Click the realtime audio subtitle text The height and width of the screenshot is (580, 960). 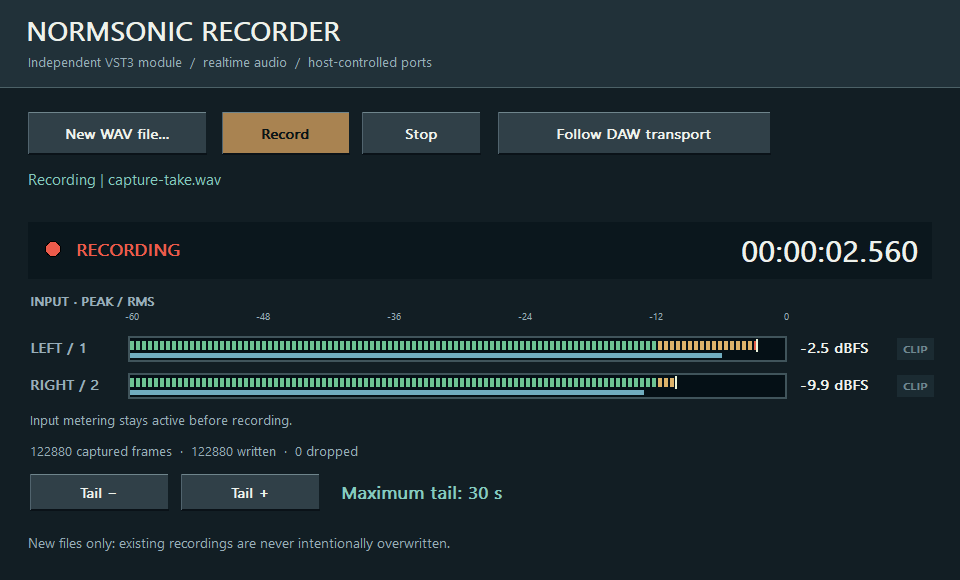pyautogui.click(x=245, y=62)
